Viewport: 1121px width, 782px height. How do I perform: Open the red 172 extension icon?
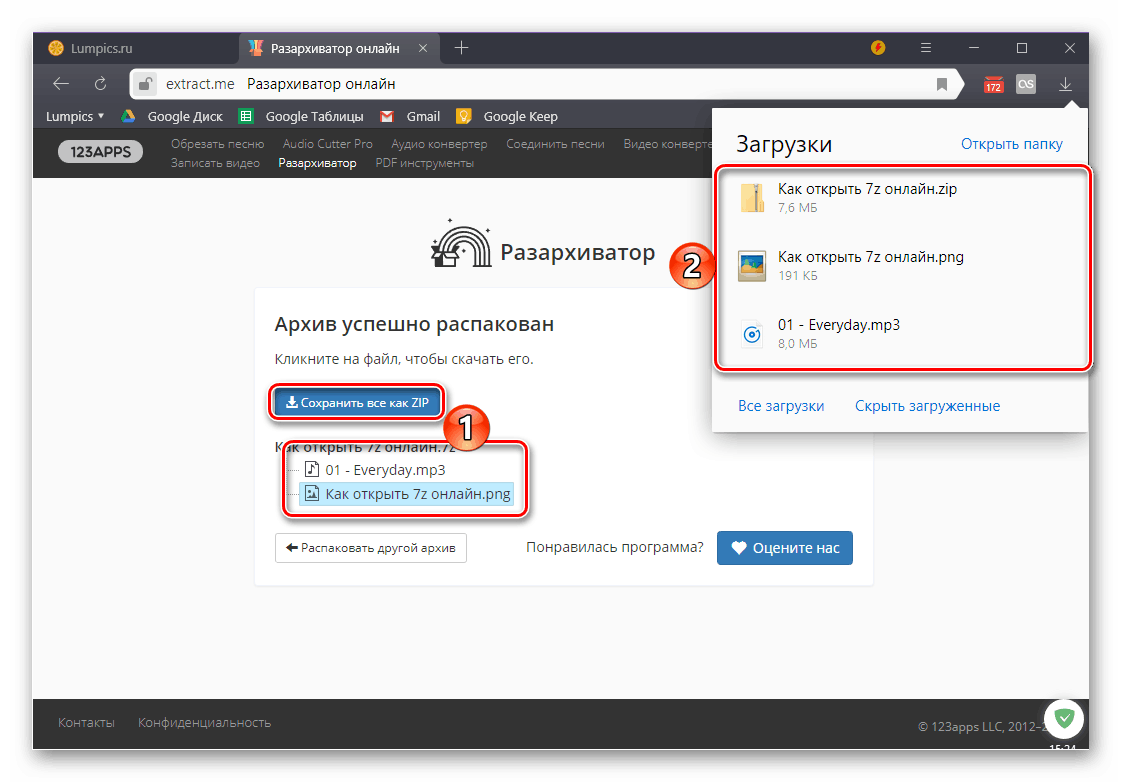pyautogui.click(x=993, y=84)
